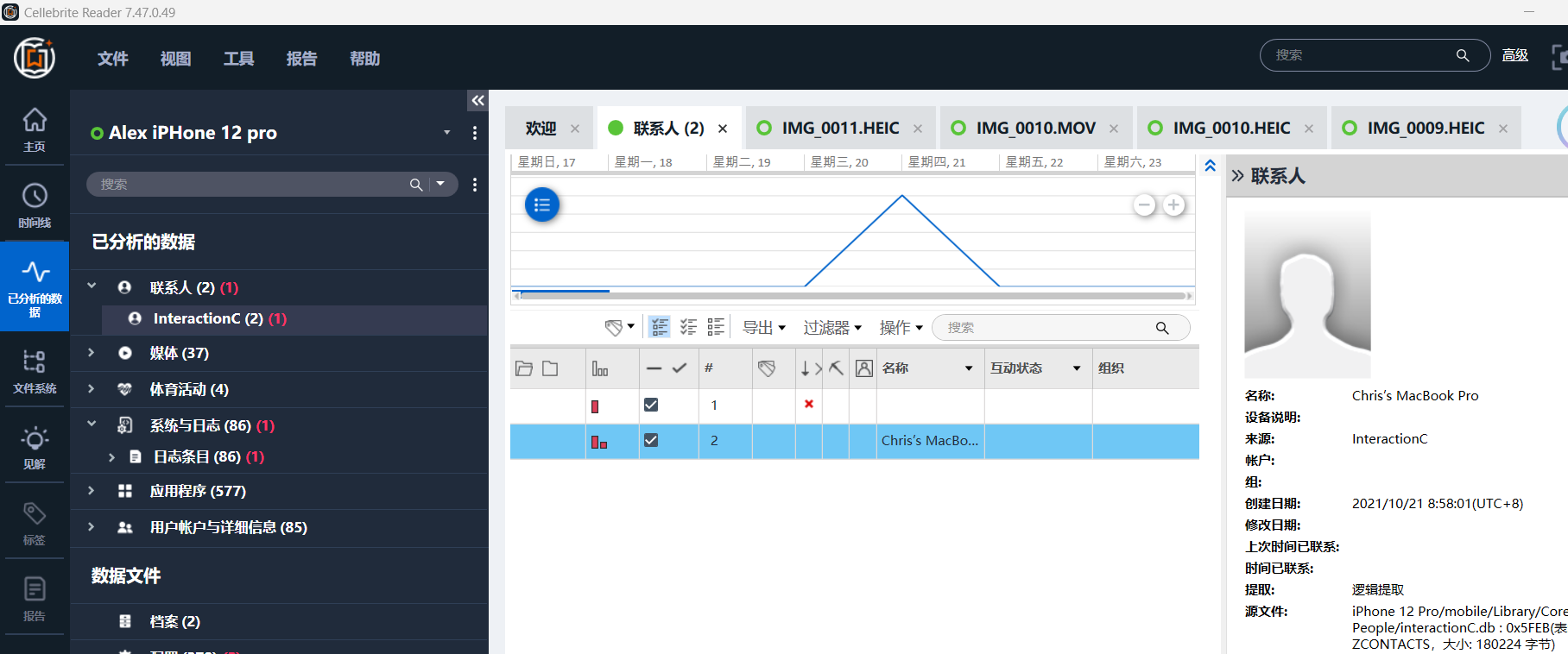Open device selector dropdown arrow beside Alex iPhone
Screen dimensions: 1568x654
coord(447,133)
